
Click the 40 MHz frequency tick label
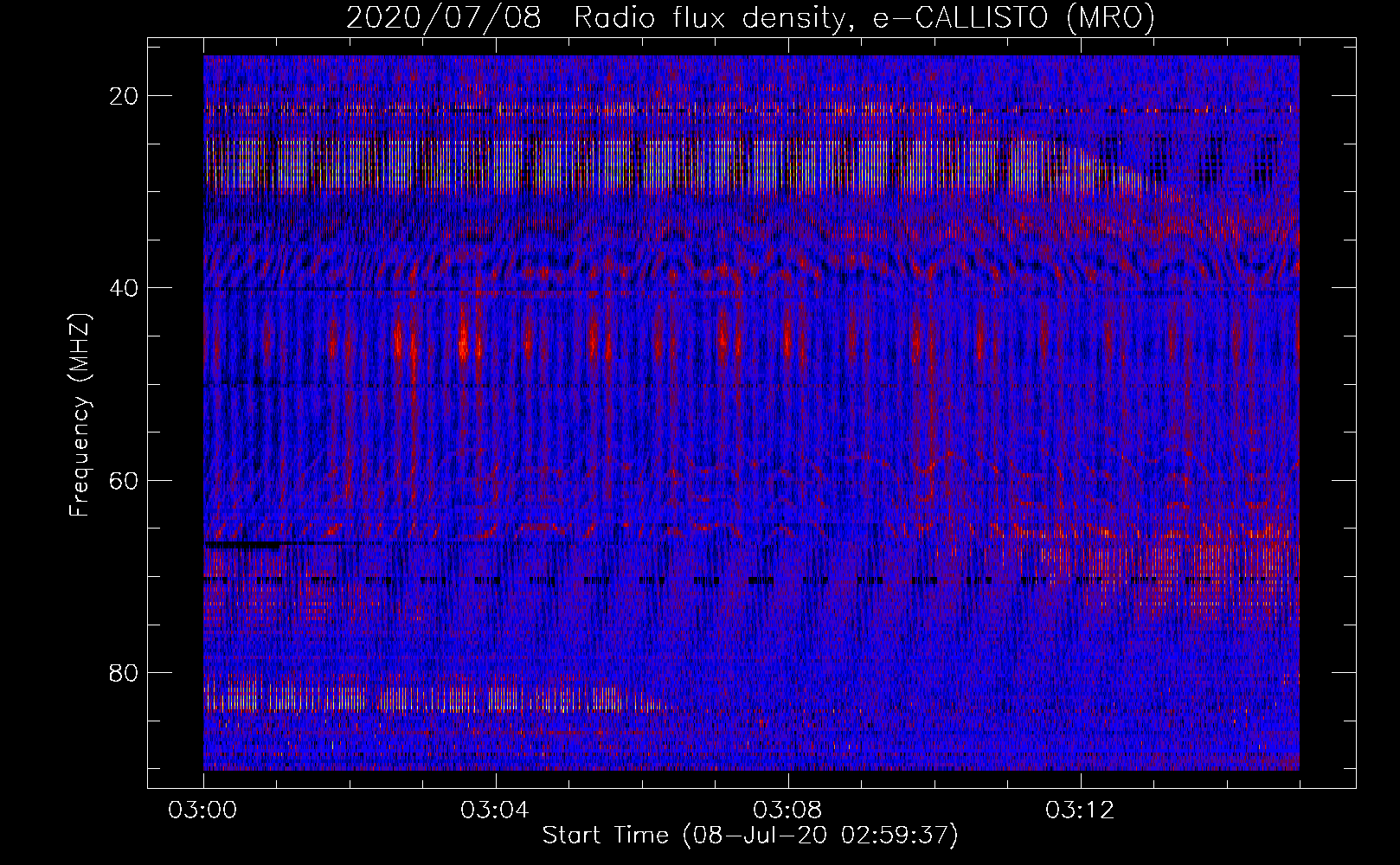[x=125, y=288]
